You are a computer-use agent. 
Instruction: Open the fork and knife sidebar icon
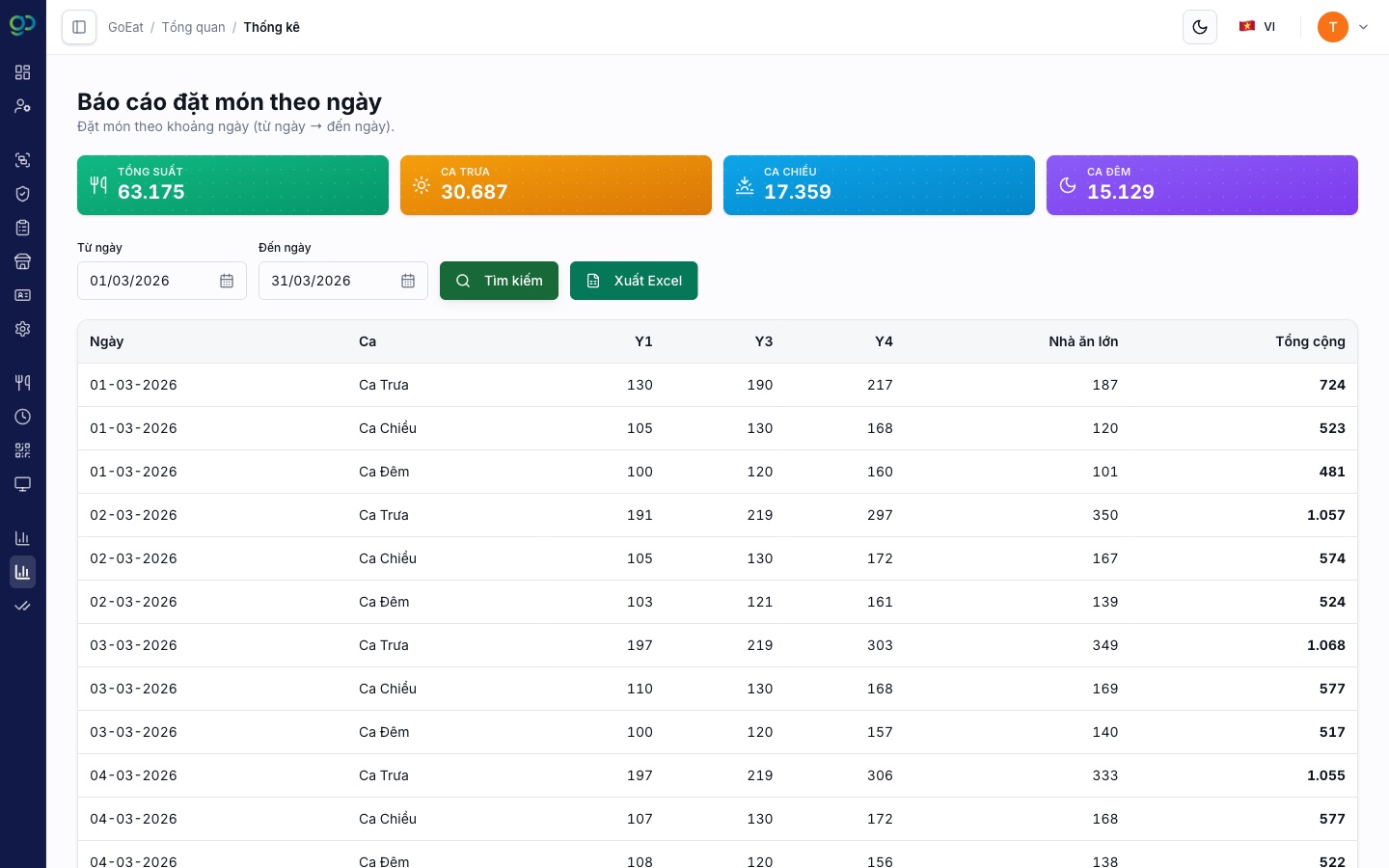[x=23, y=383]
